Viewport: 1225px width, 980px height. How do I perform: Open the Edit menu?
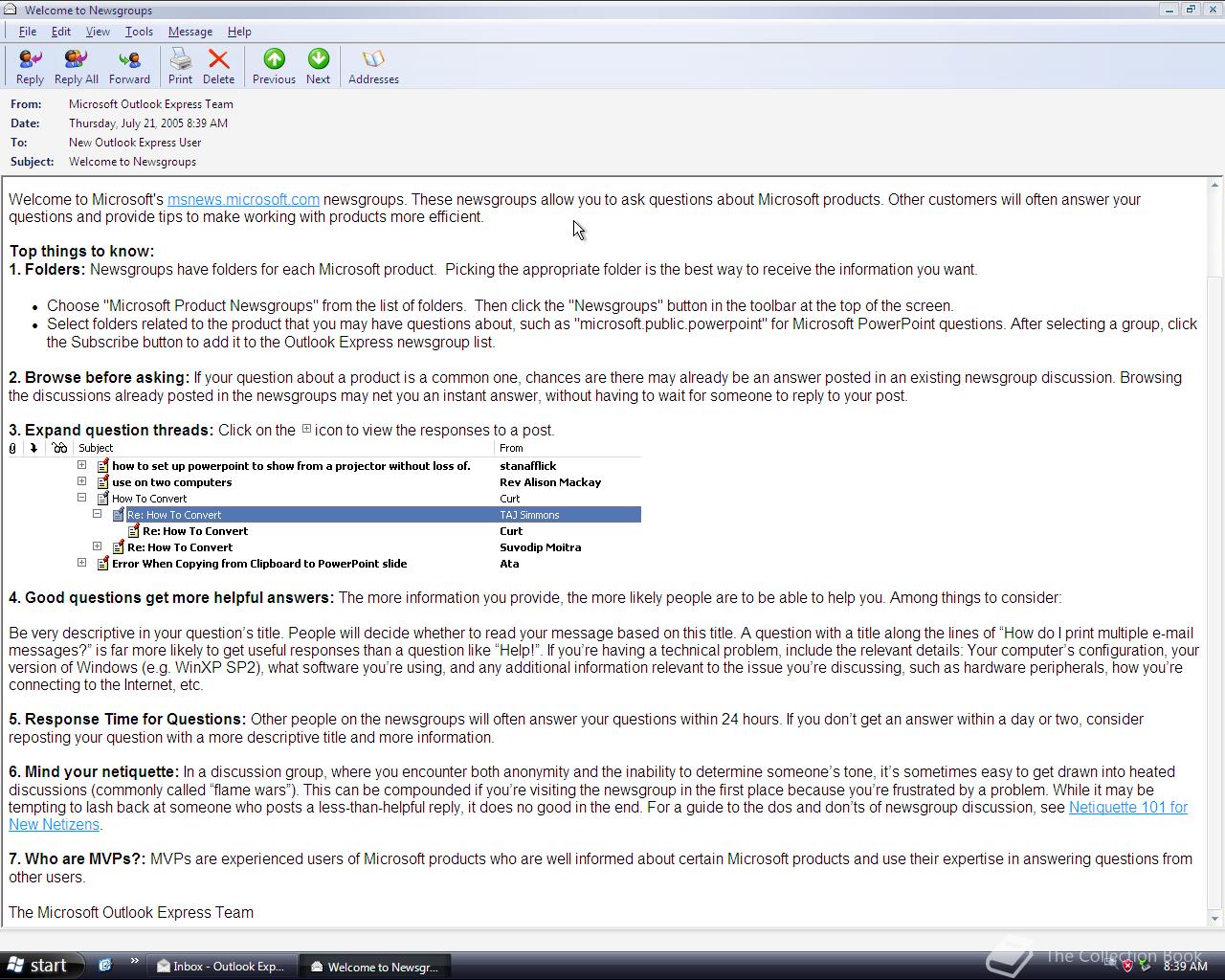[x=60, y=32]
